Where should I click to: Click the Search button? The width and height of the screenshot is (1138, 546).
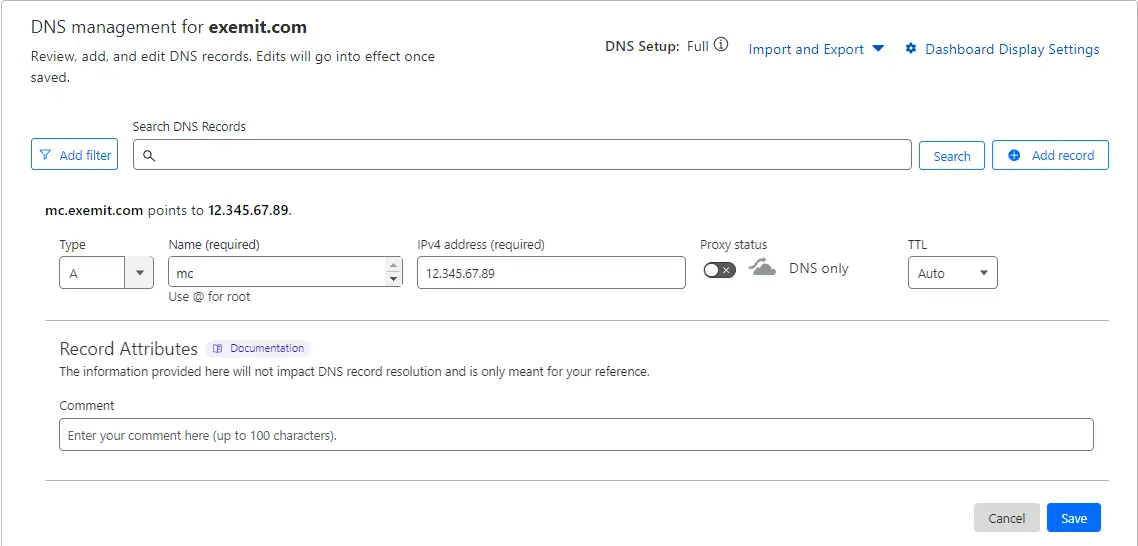[x=951, y=155]
